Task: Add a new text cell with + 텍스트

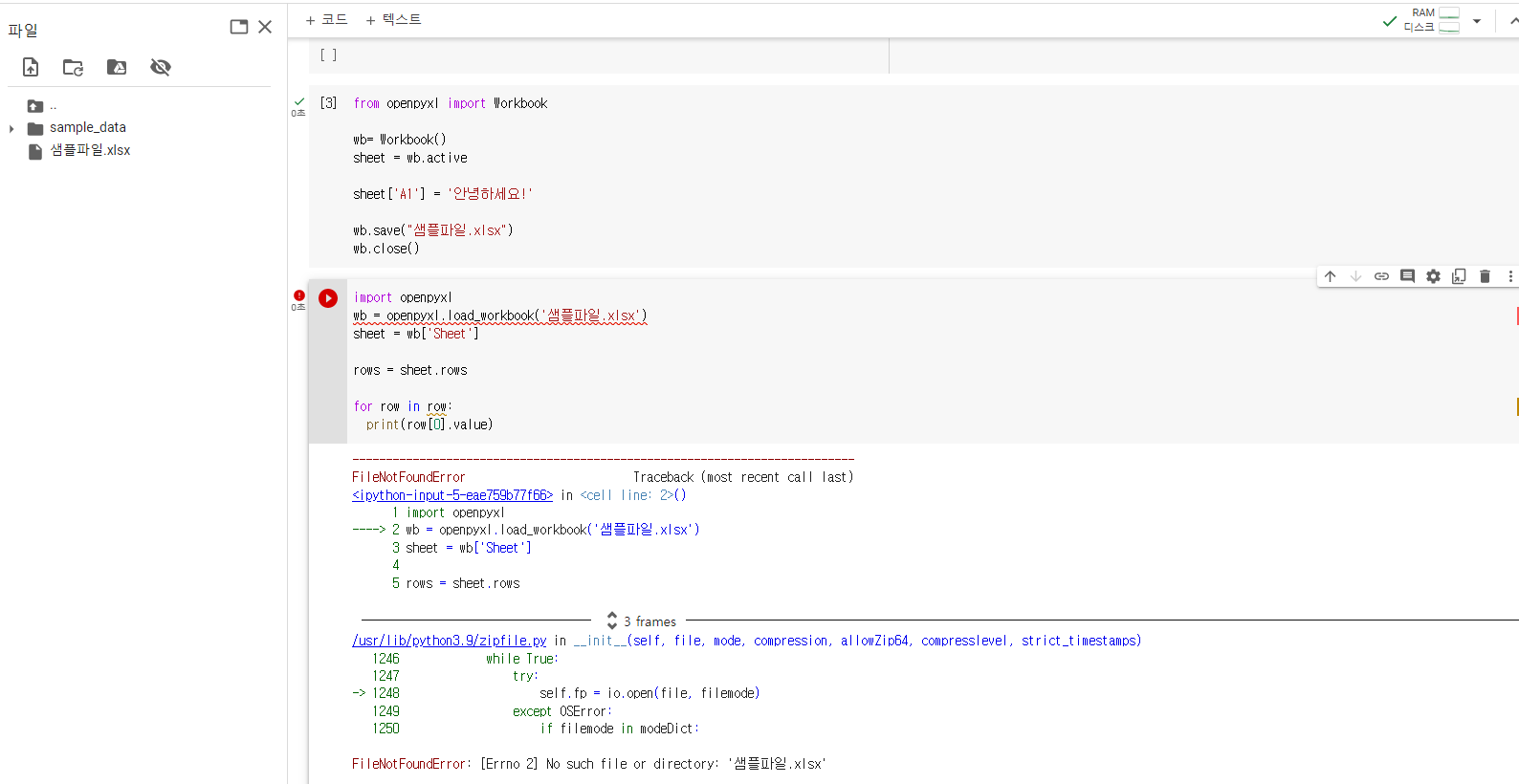Action: [393, 19]
